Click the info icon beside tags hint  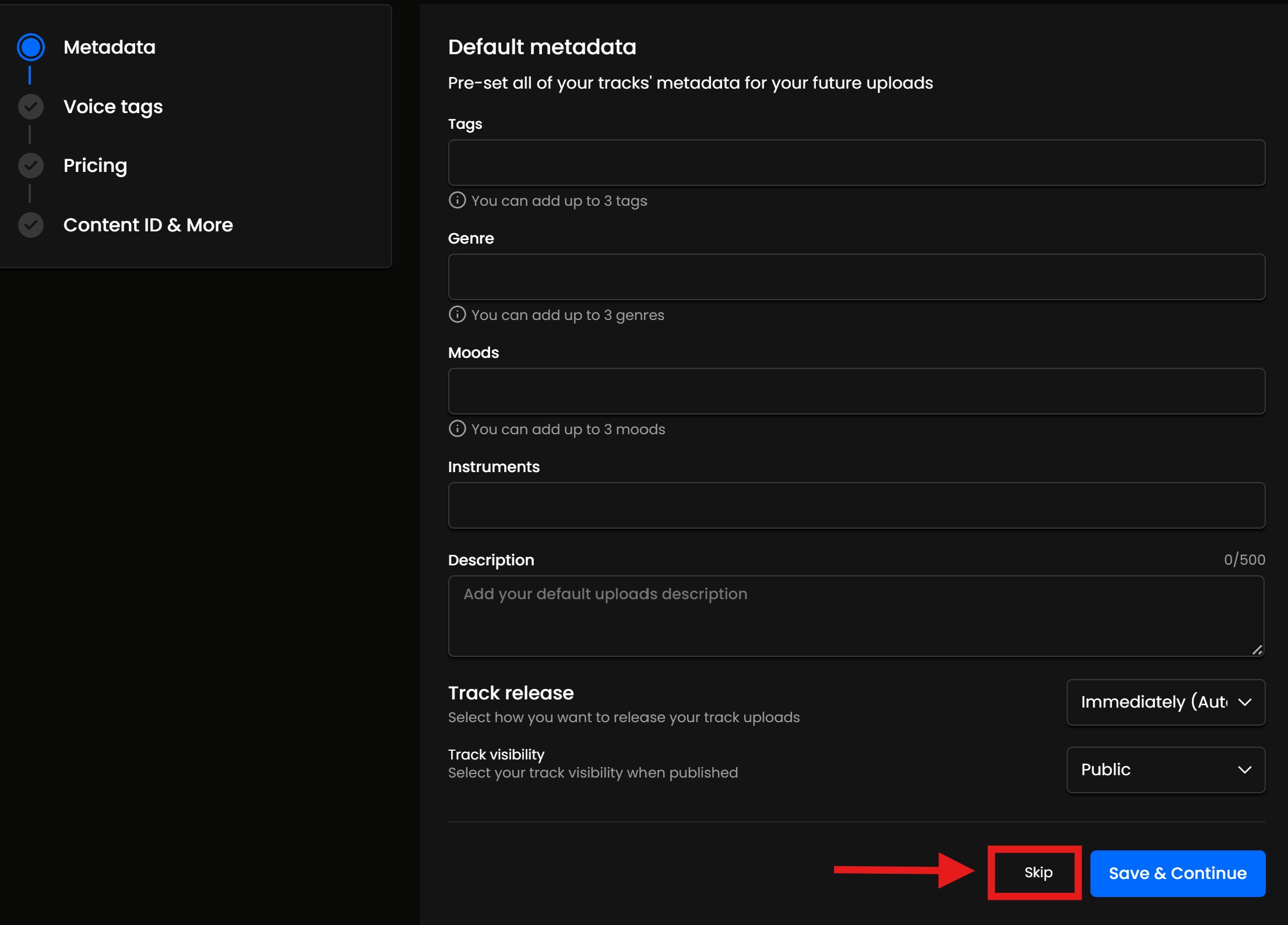pyautogui.click(x=457, y=201)
